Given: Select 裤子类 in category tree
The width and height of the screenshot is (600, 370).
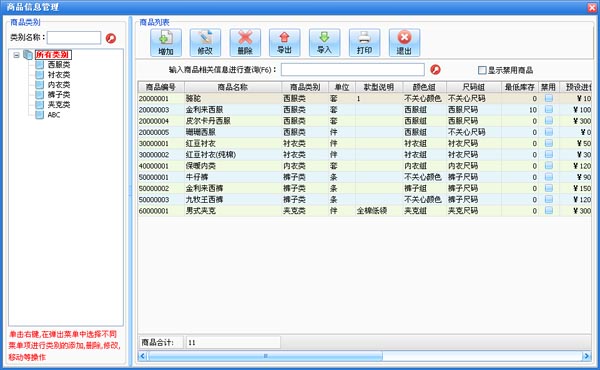Looking at the screenshot, I should pos(59,95).
